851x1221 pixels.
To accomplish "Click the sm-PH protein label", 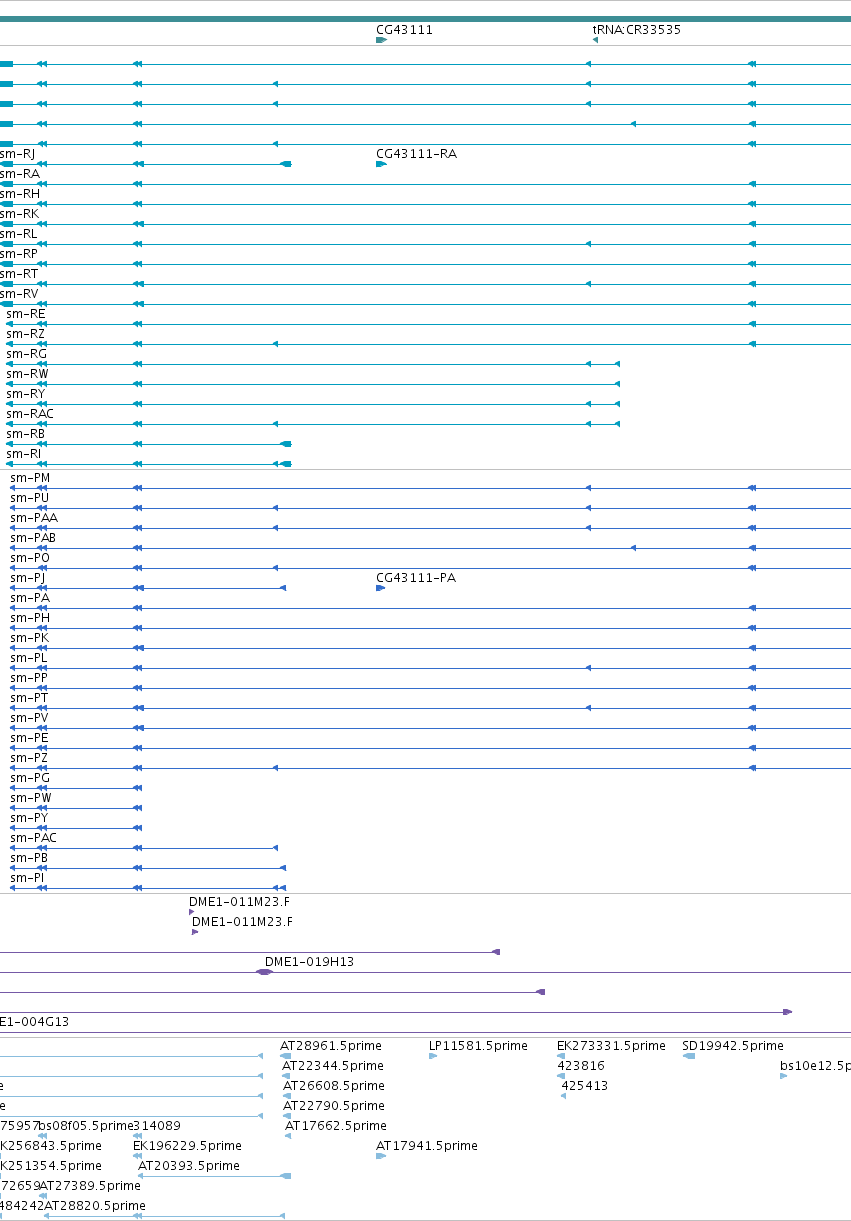I will [30, 618].
